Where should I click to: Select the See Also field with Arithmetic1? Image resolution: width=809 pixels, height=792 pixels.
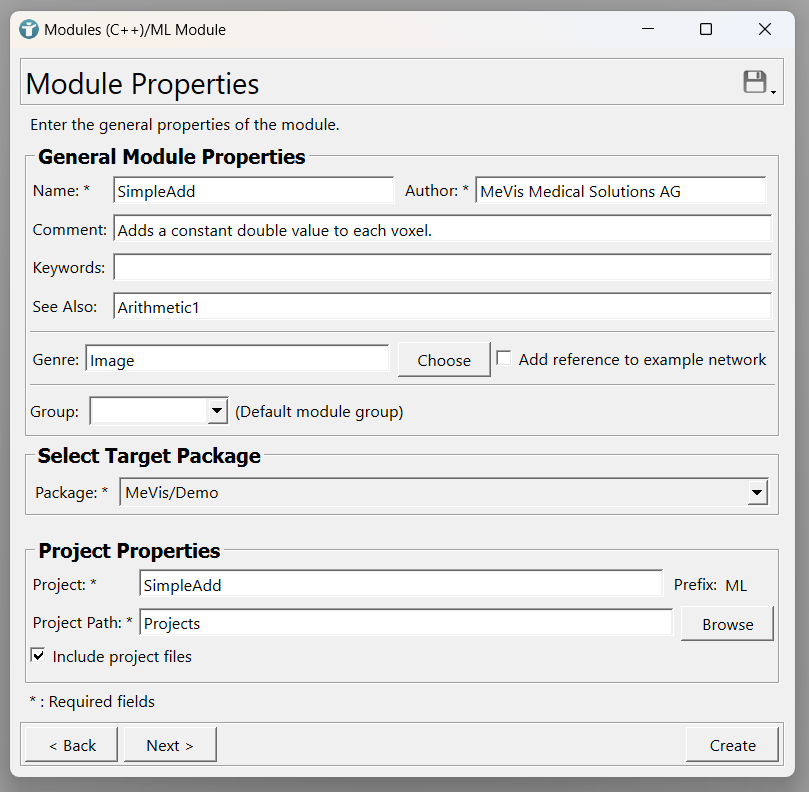(x=442, y=307)
